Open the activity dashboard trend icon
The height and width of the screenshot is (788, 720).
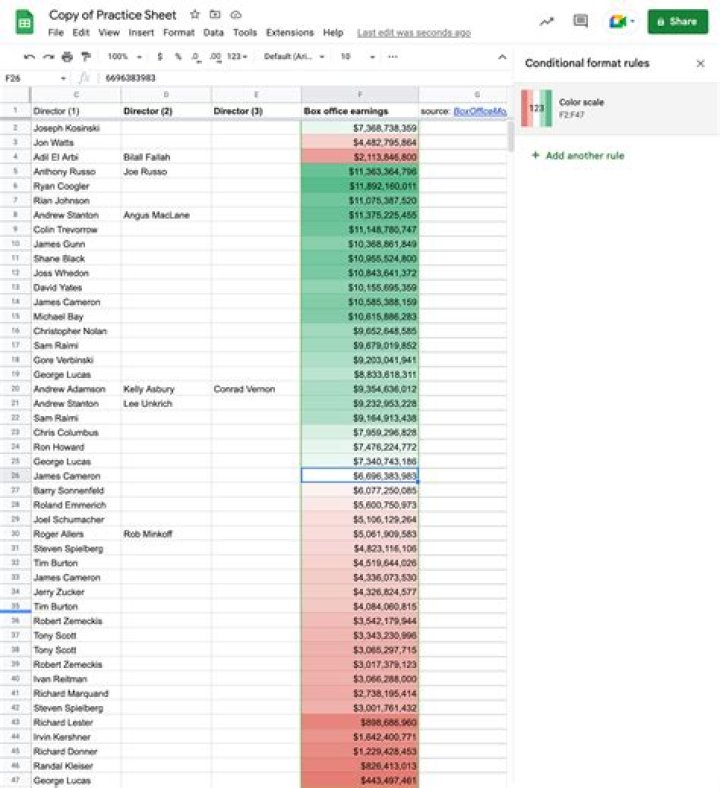(x=547, y=22)
